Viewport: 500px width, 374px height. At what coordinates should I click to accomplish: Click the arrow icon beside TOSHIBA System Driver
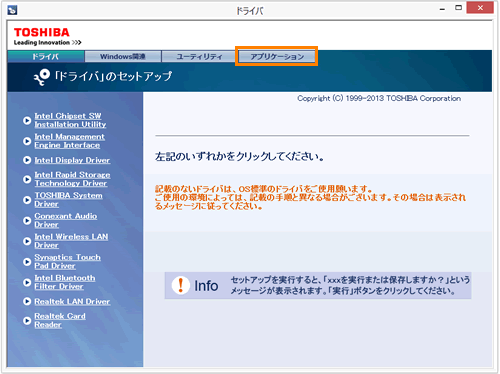27,200
